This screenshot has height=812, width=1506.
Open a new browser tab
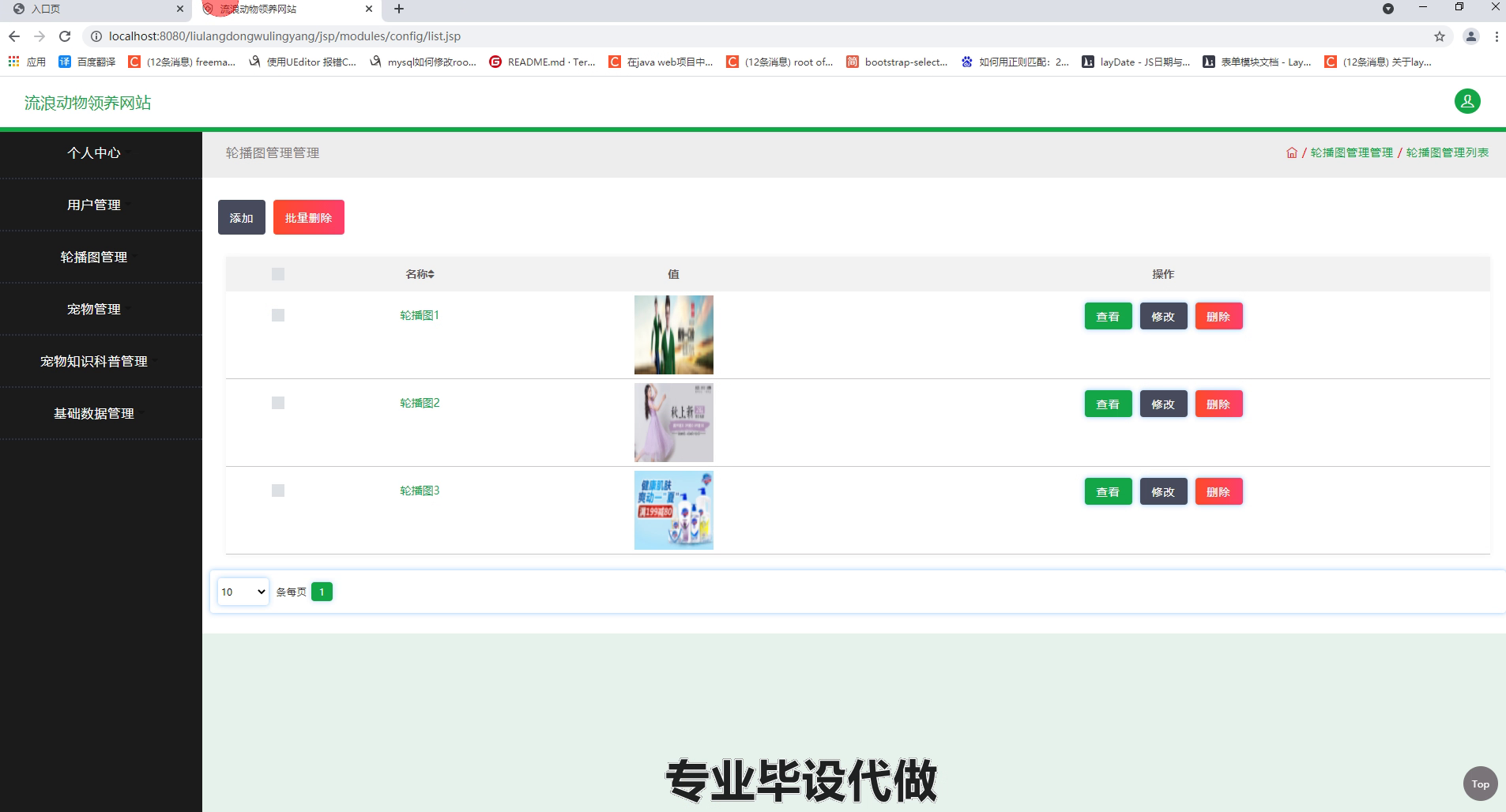point(399,9)
